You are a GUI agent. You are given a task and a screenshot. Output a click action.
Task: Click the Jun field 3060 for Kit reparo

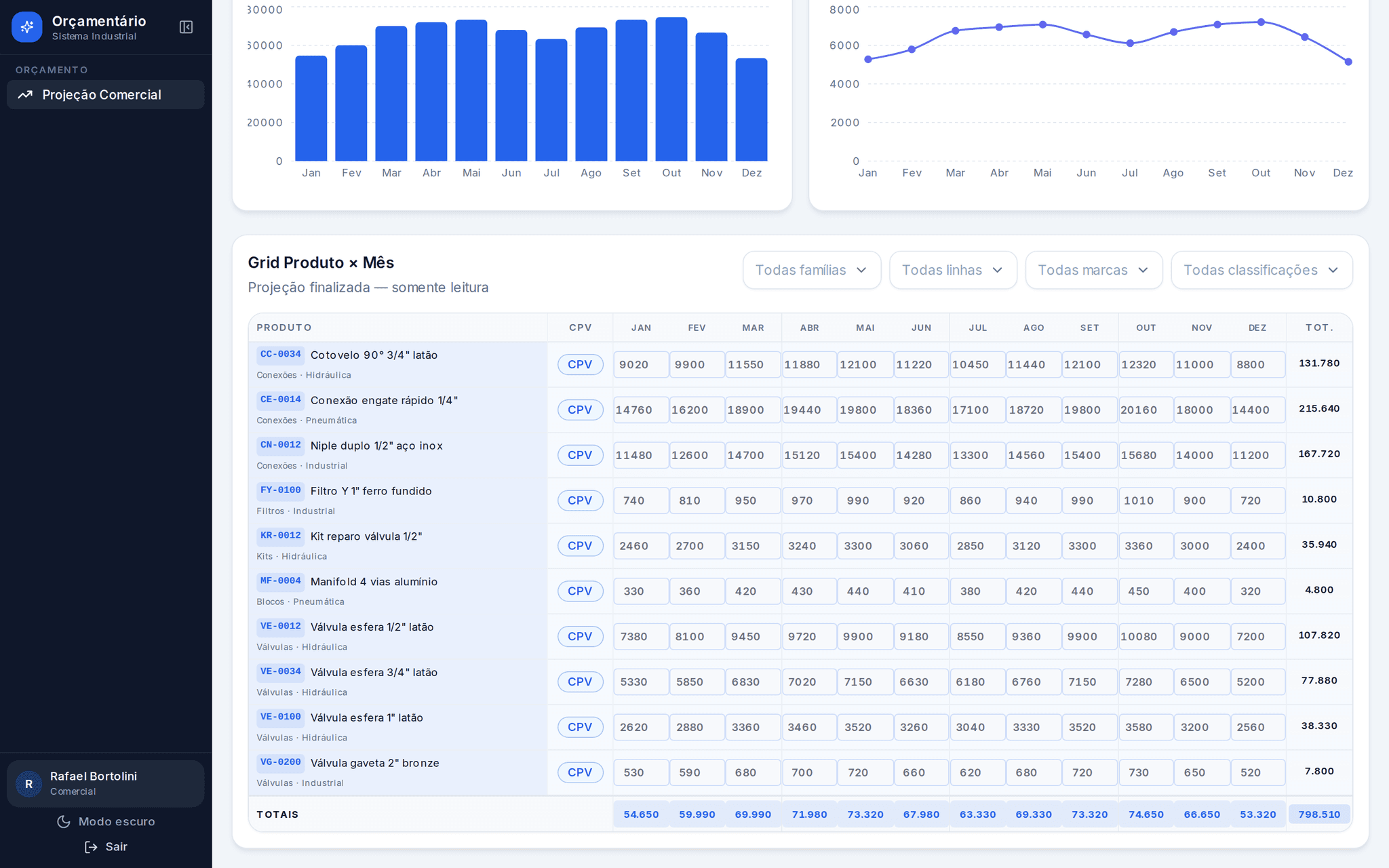921,546
